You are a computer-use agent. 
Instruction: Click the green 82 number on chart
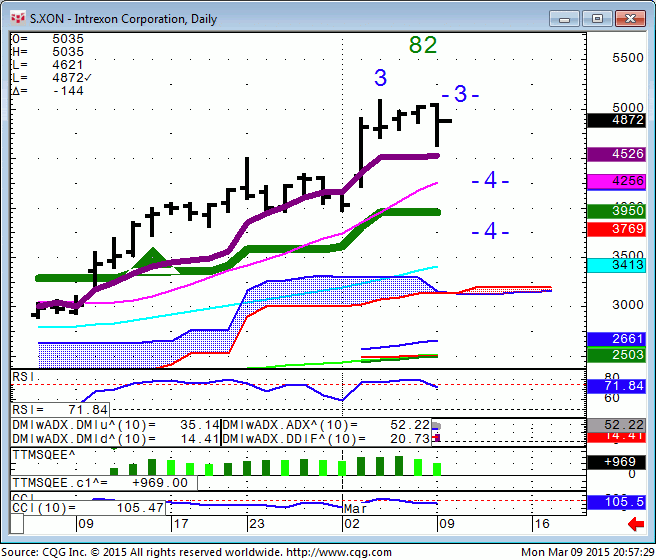pos(423,45)
